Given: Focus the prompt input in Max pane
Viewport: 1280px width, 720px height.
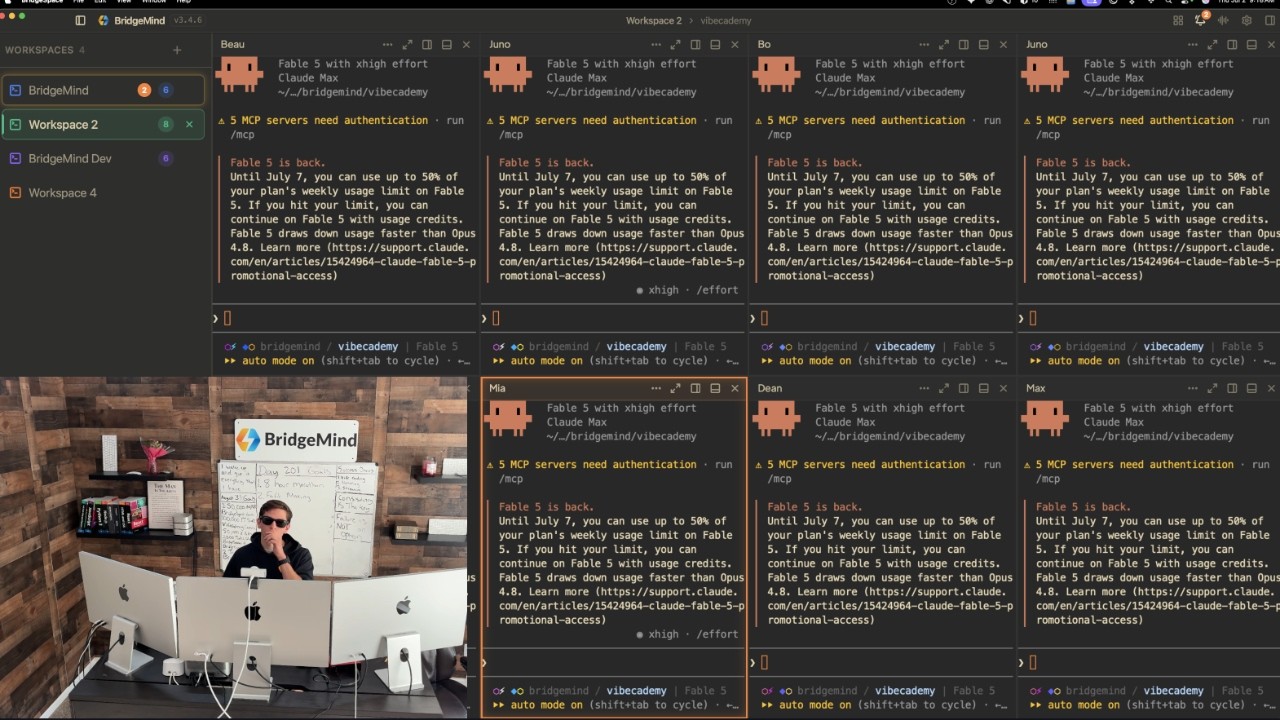Looking at the screenshot, I should [x=1150, y=662].
